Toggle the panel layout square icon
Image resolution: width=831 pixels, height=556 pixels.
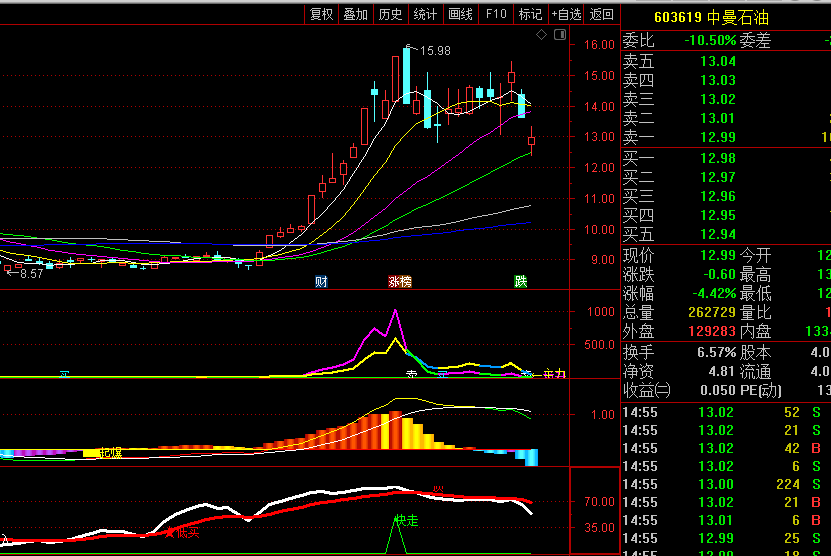point(560,34)
